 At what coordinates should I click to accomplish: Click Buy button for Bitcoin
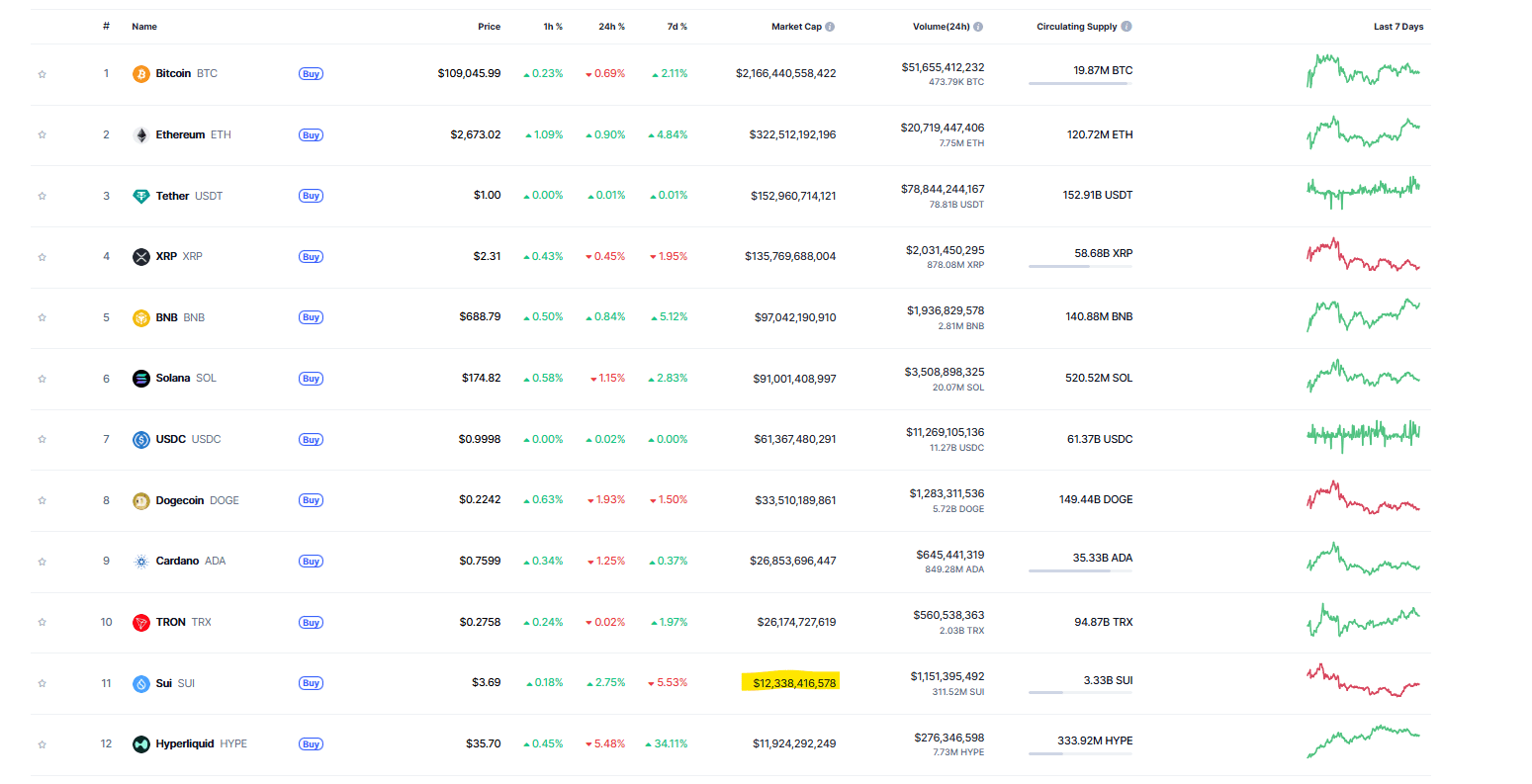tap(311, 74)
